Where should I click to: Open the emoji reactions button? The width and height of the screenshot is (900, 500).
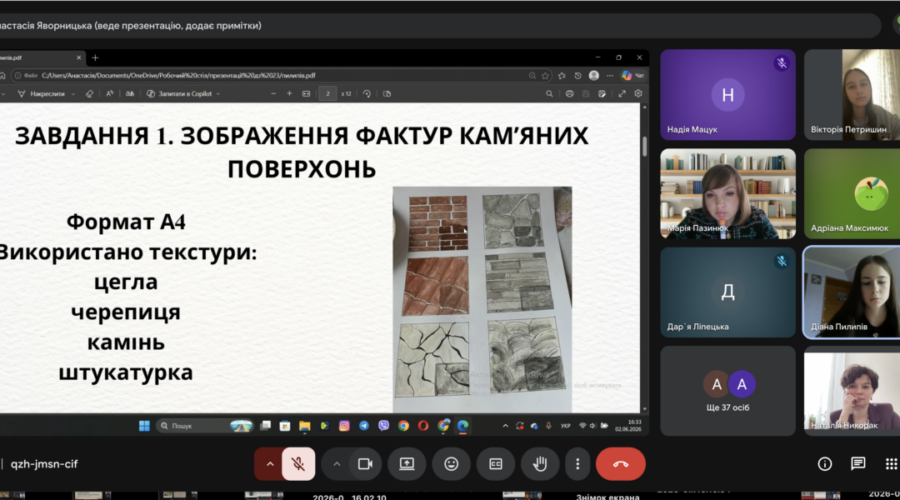click(451, 464)
